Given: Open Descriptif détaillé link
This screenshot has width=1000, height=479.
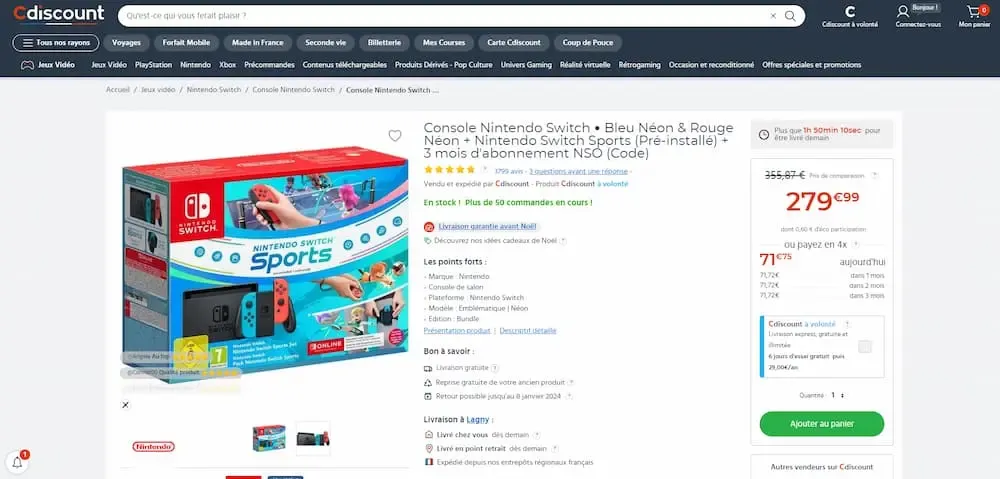Looking at the screenshot, I should [x=527, y=330].
